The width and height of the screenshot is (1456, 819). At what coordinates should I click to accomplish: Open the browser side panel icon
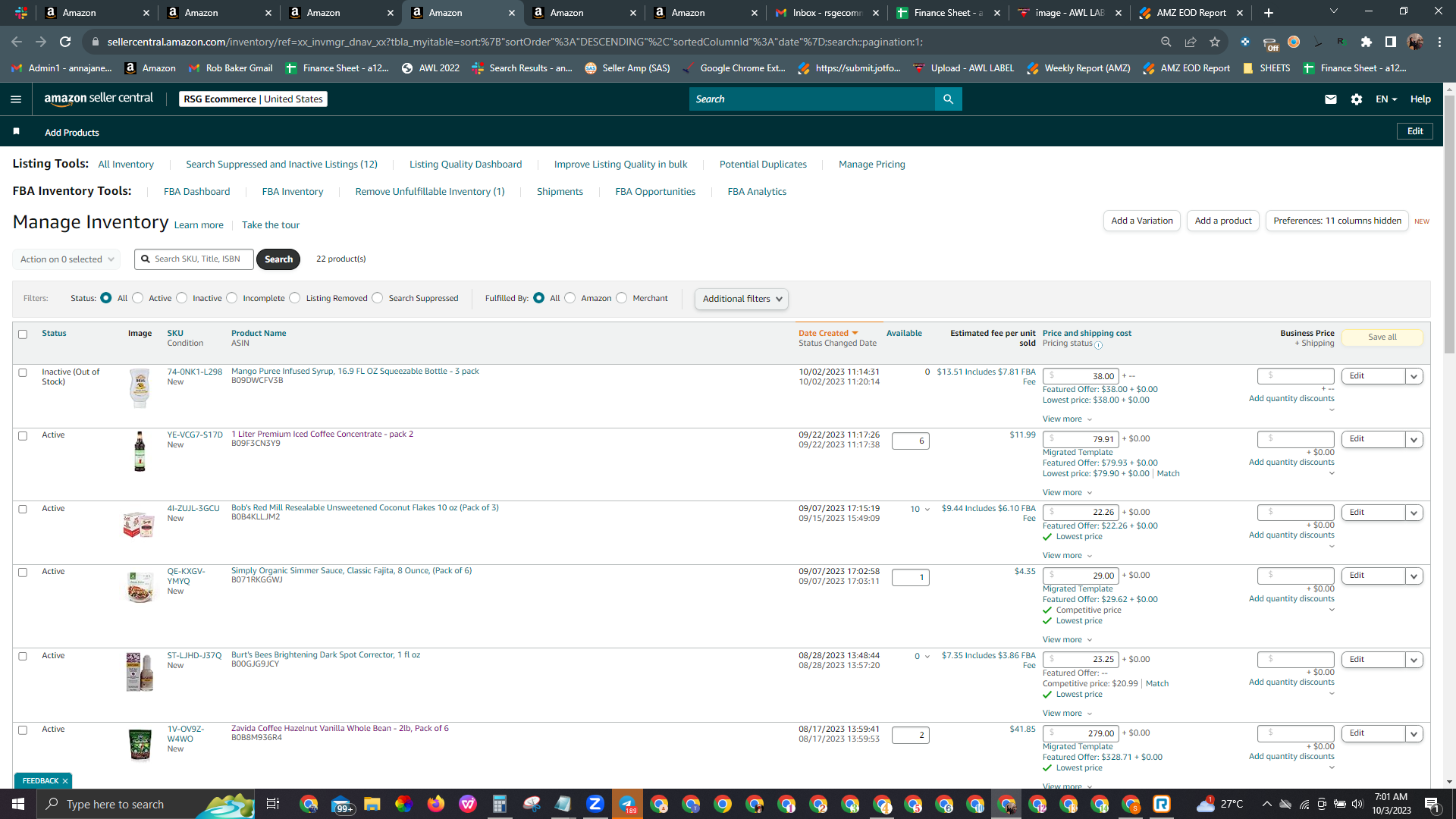click(1390, 42)
